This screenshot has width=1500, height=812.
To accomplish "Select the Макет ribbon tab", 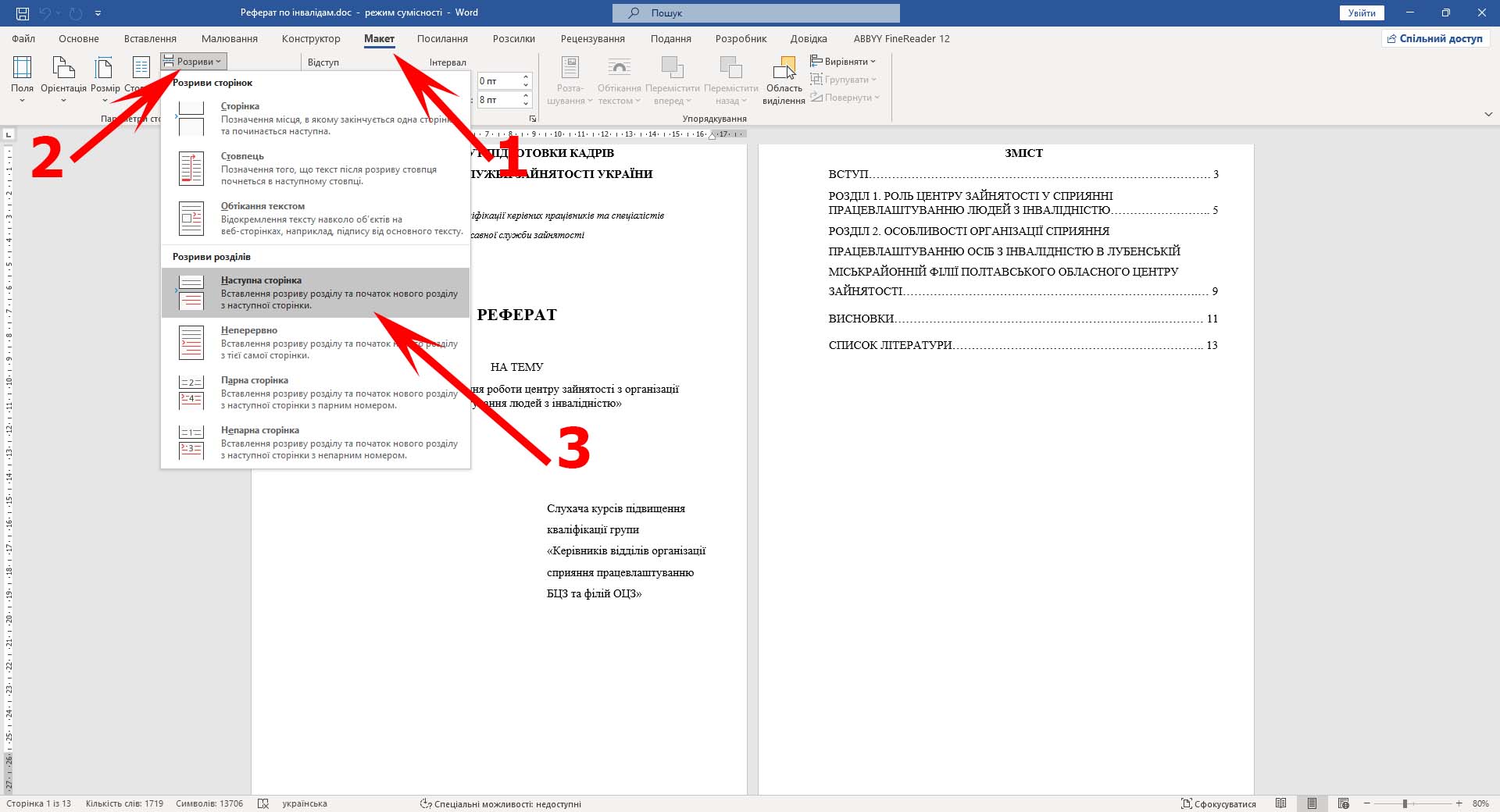I will [x=379, y=38].
